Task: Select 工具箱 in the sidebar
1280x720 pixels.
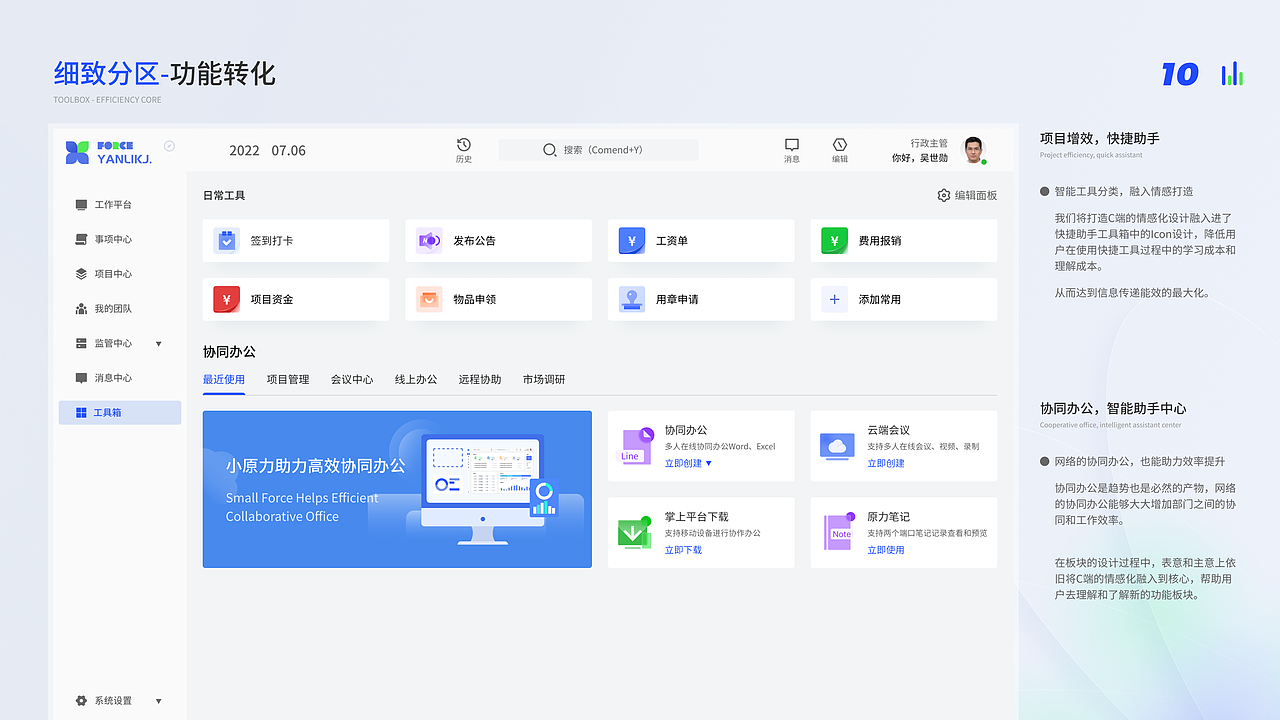Action: click(119, 412)
